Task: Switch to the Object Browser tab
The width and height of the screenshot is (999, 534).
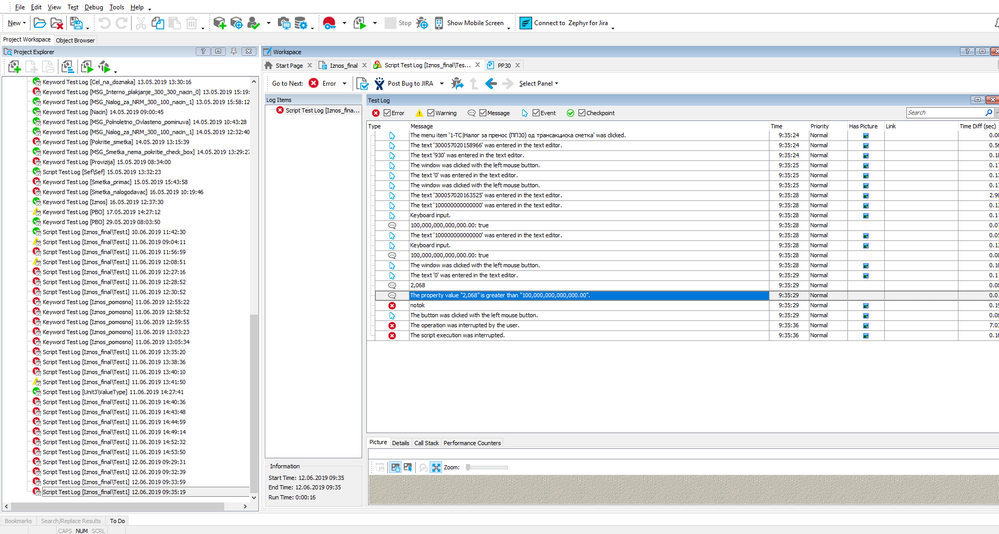Action: tap(75, 40)
